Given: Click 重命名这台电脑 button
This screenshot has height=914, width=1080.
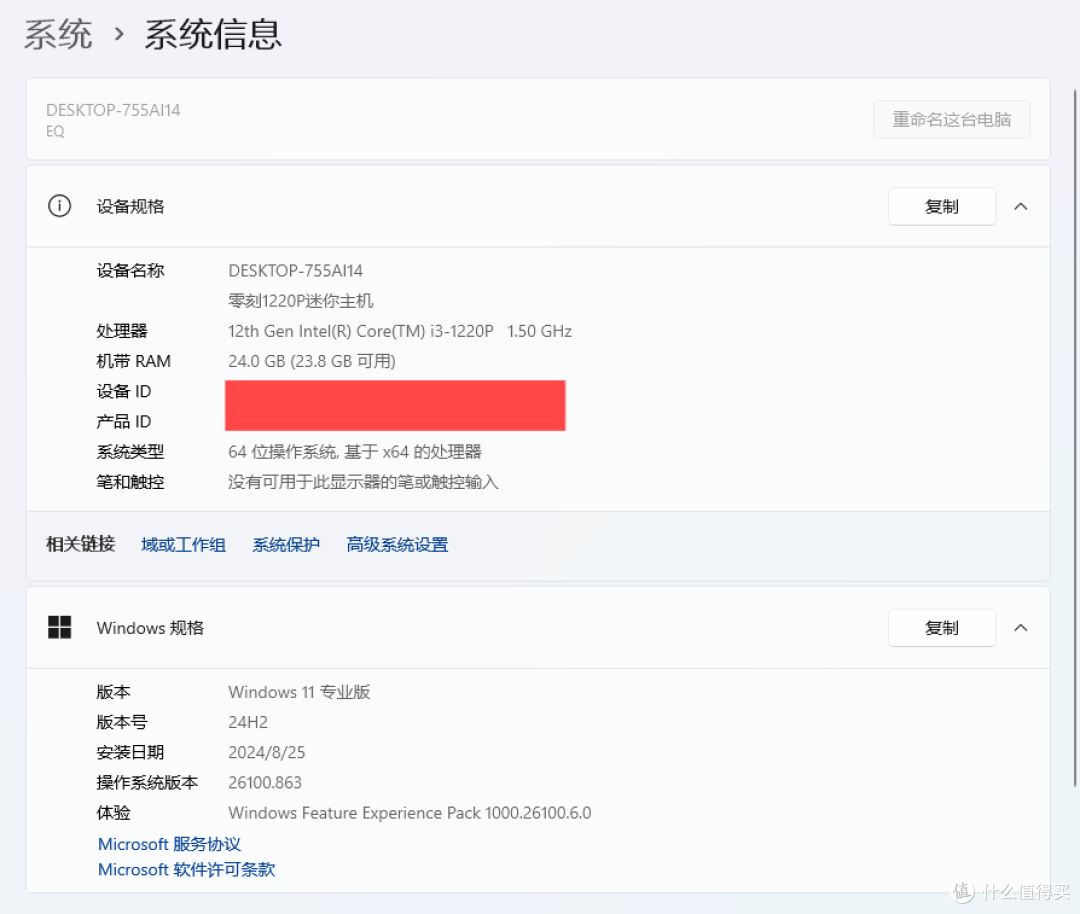Looking at the screenshot, I should point(952,119).
